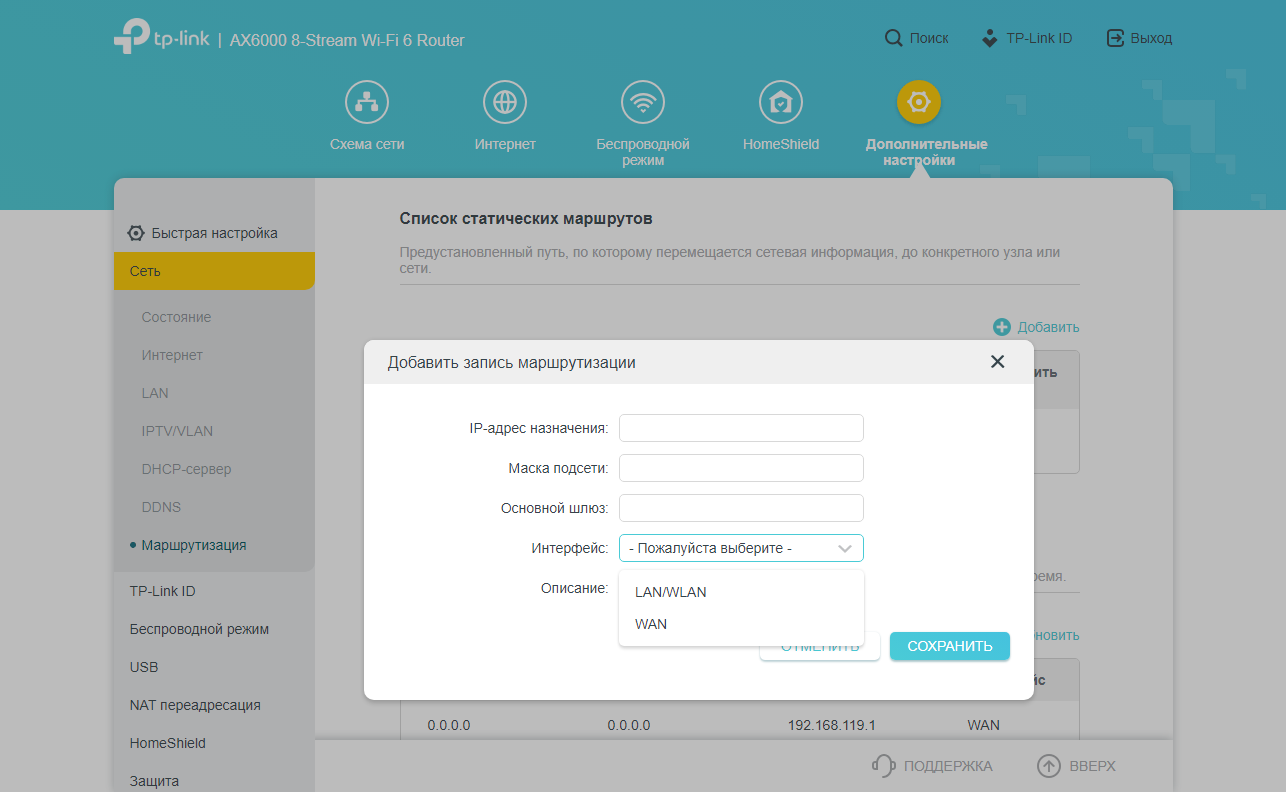Screen dimensions: 1286x792
Task: Click the Маска подсети input field
Action: [x=741, y=468]
